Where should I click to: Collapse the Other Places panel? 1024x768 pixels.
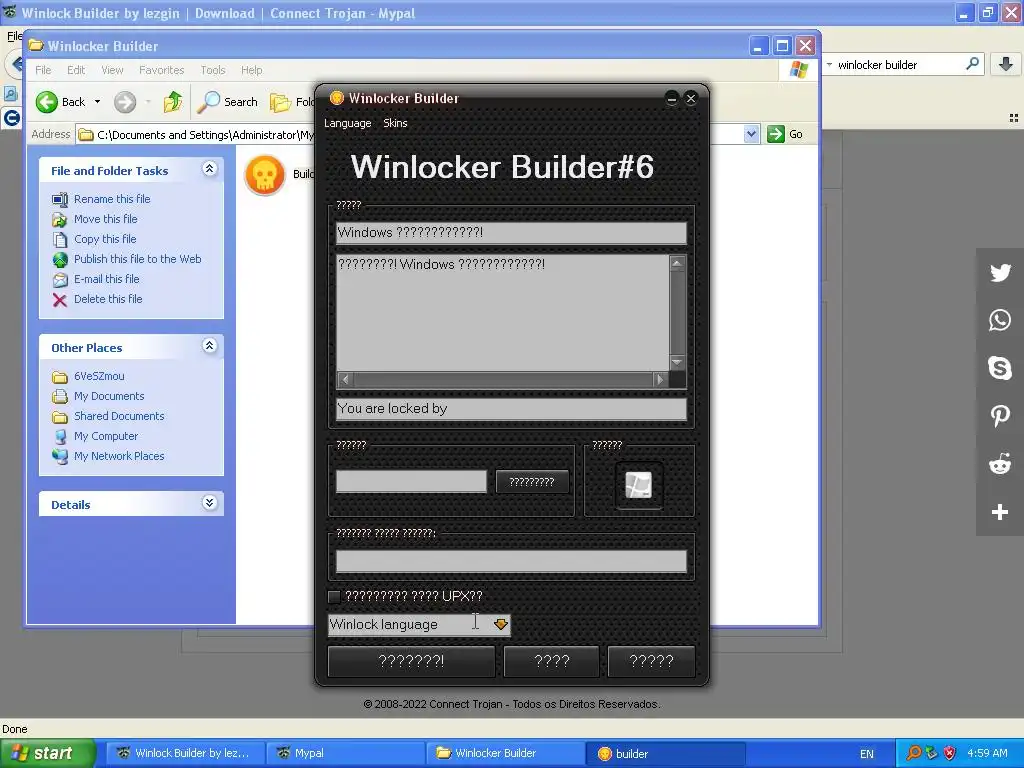210,346
